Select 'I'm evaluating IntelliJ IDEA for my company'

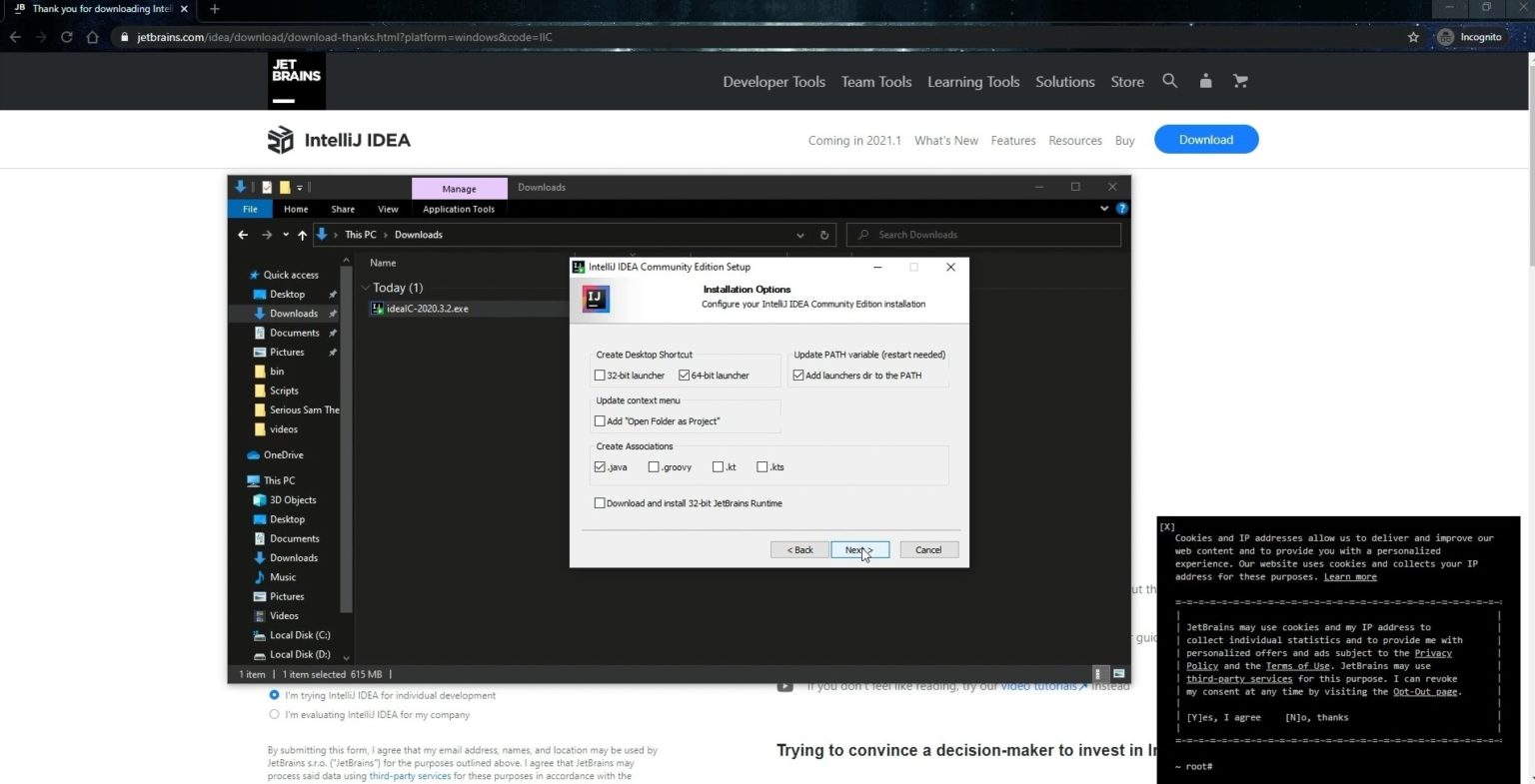274,714
